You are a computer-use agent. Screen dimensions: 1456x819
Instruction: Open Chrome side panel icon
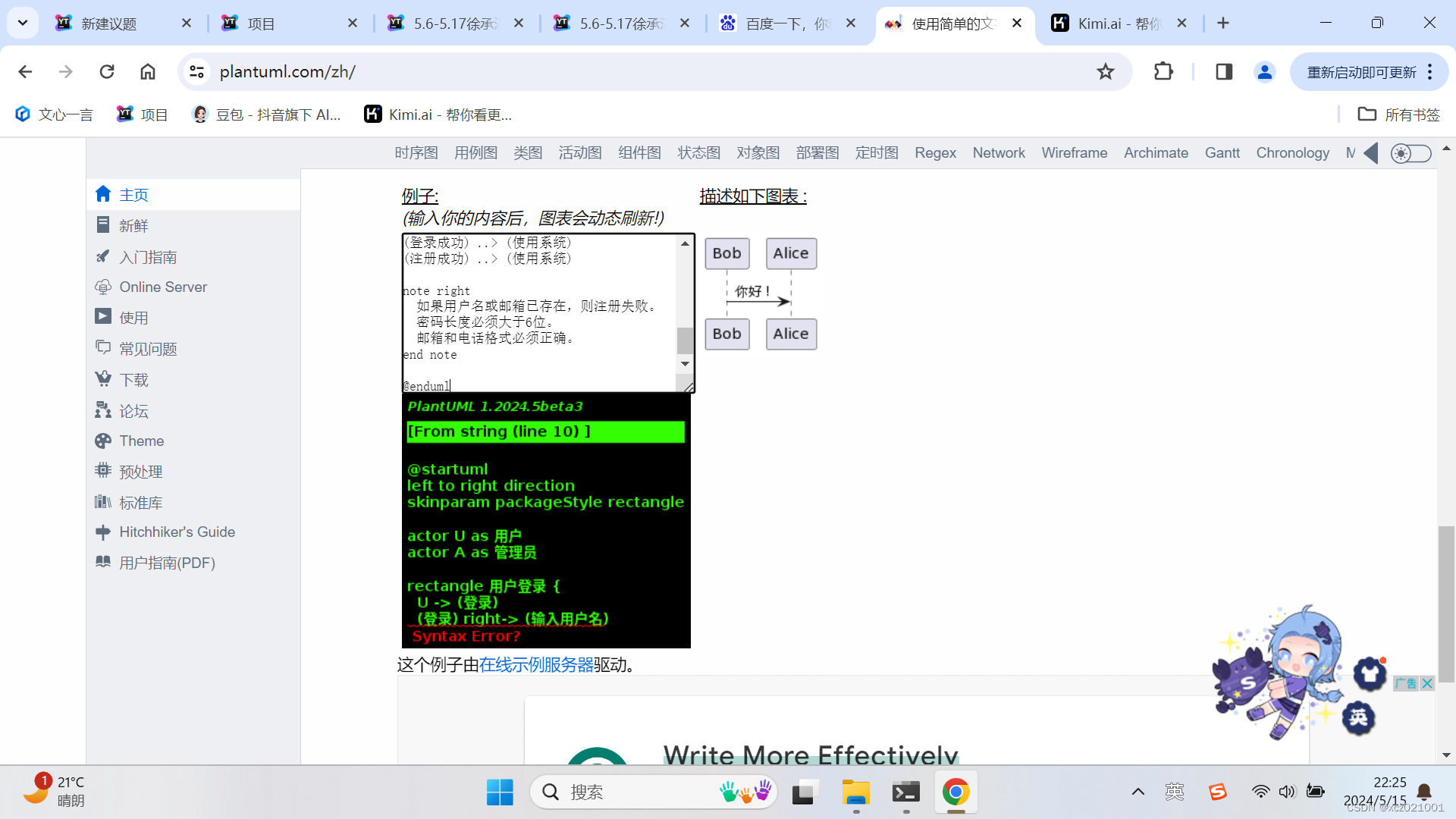point(1223,72)
